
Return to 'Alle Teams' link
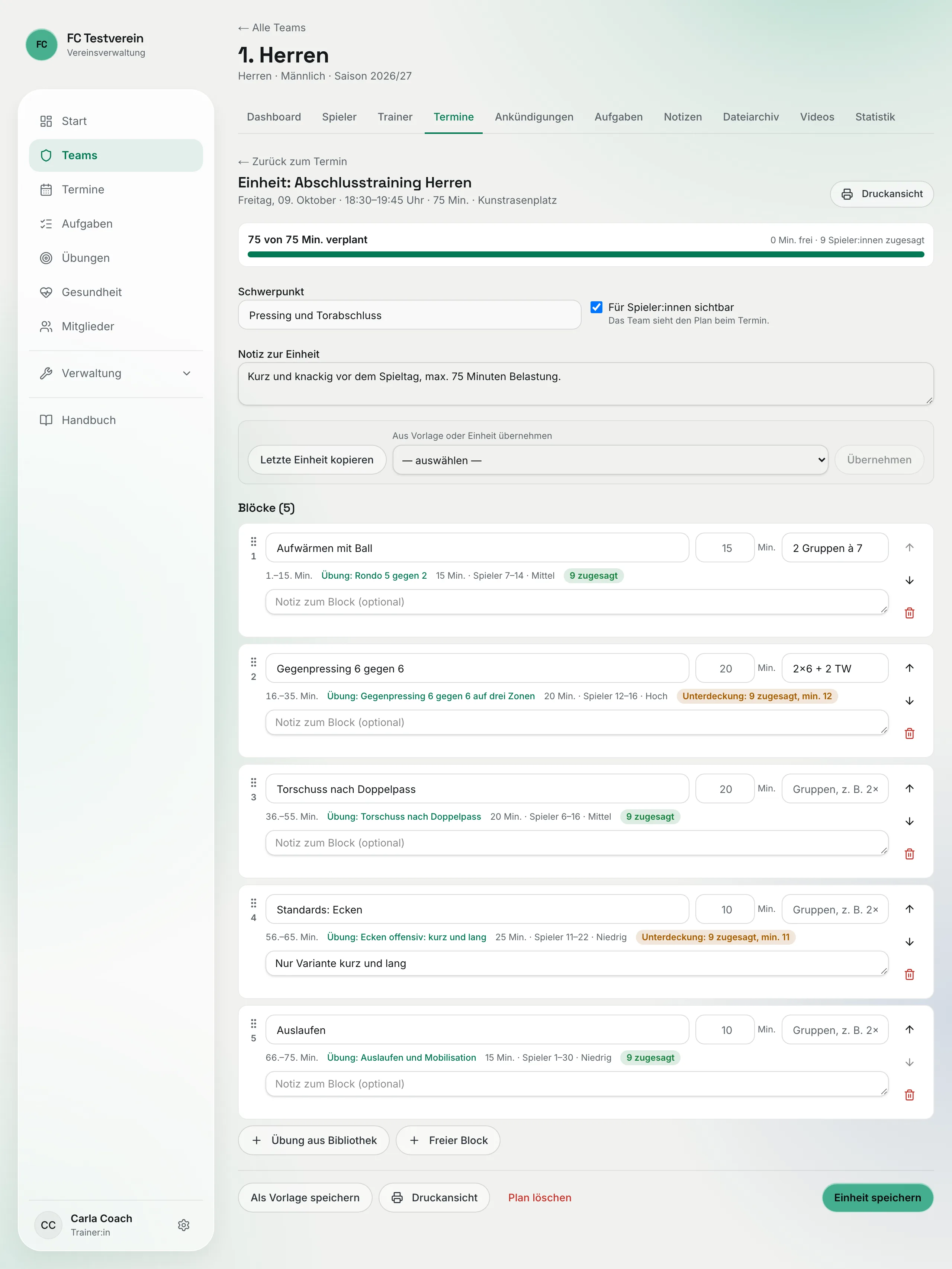point(272,28)
